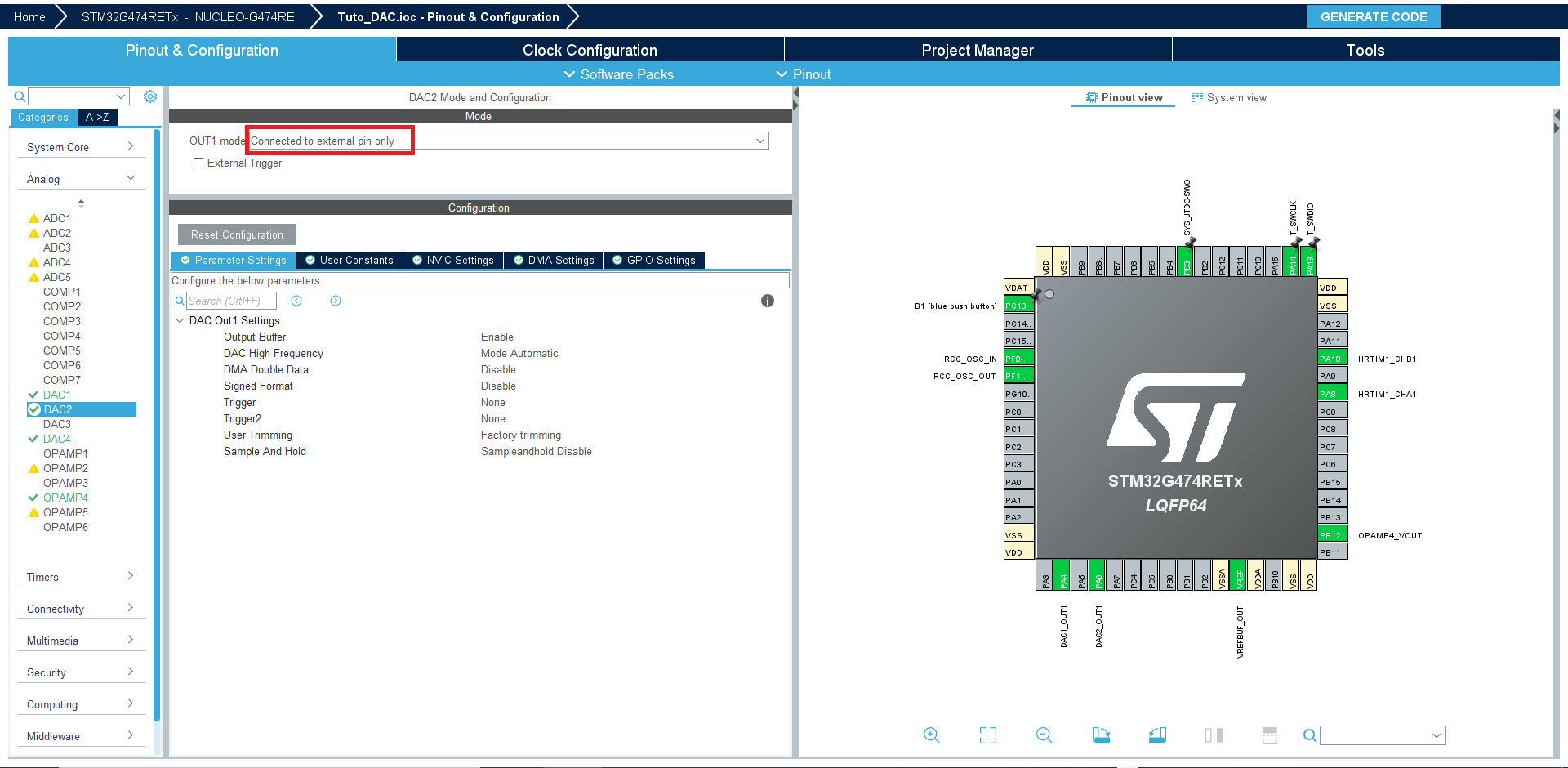This screenshot has width=1568, height=768.
Task: Click the pin search magnifier in pinout toolbar
Action: point(1309,735)
